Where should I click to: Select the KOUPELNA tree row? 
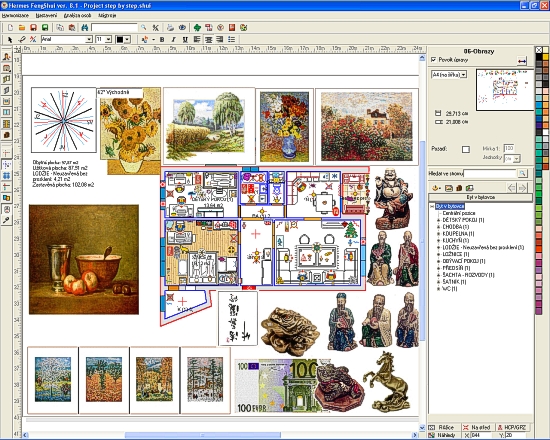coord(458,234)
